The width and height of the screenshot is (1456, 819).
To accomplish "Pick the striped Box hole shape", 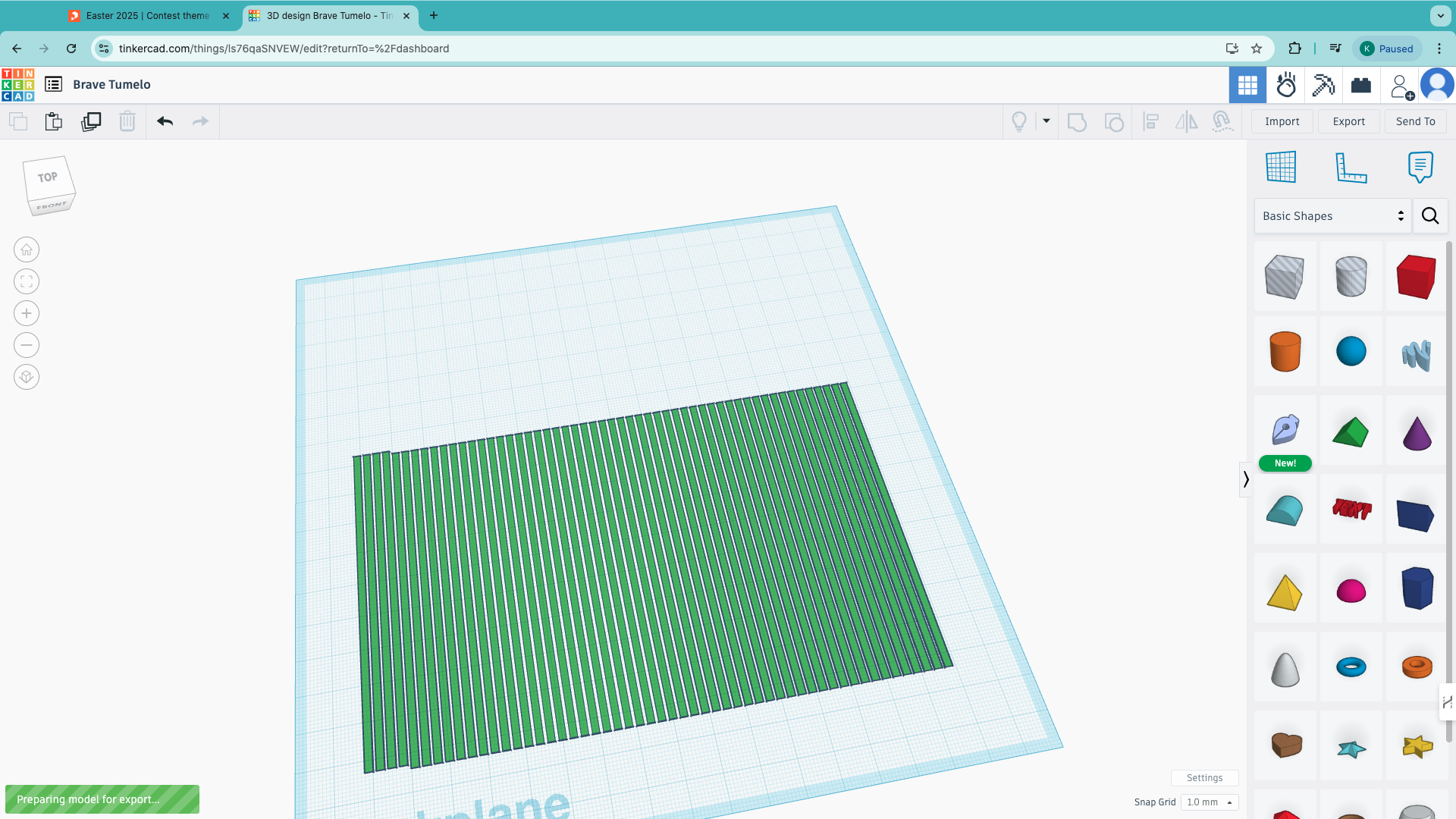I will (x=1285, y=276).
